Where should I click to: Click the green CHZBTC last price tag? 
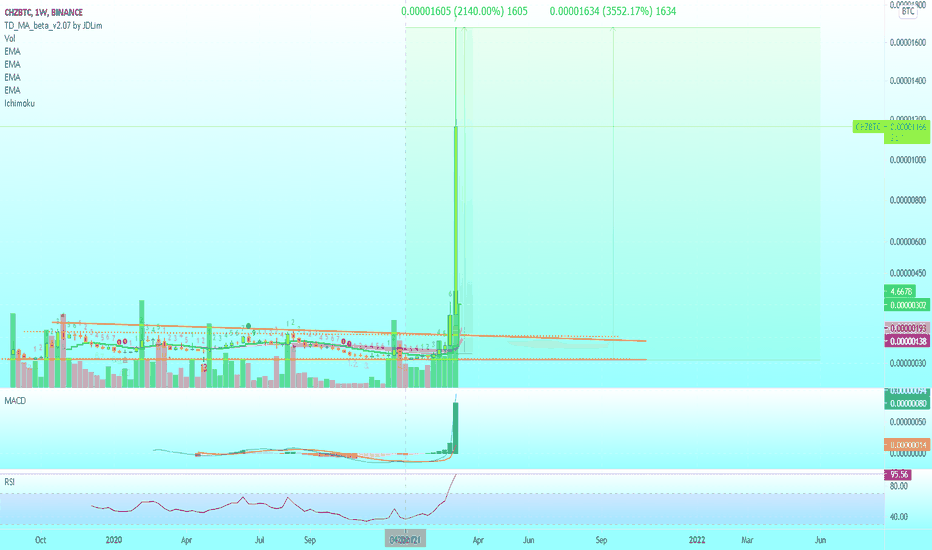891,131
